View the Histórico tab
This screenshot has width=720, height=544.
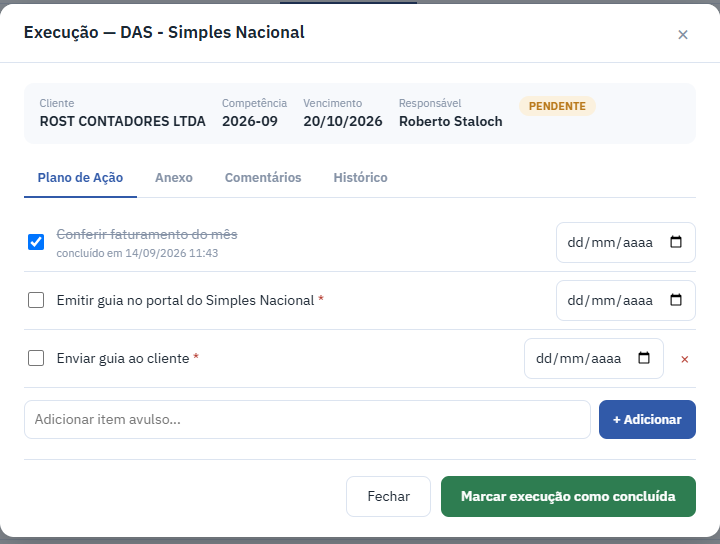(360, 178)
